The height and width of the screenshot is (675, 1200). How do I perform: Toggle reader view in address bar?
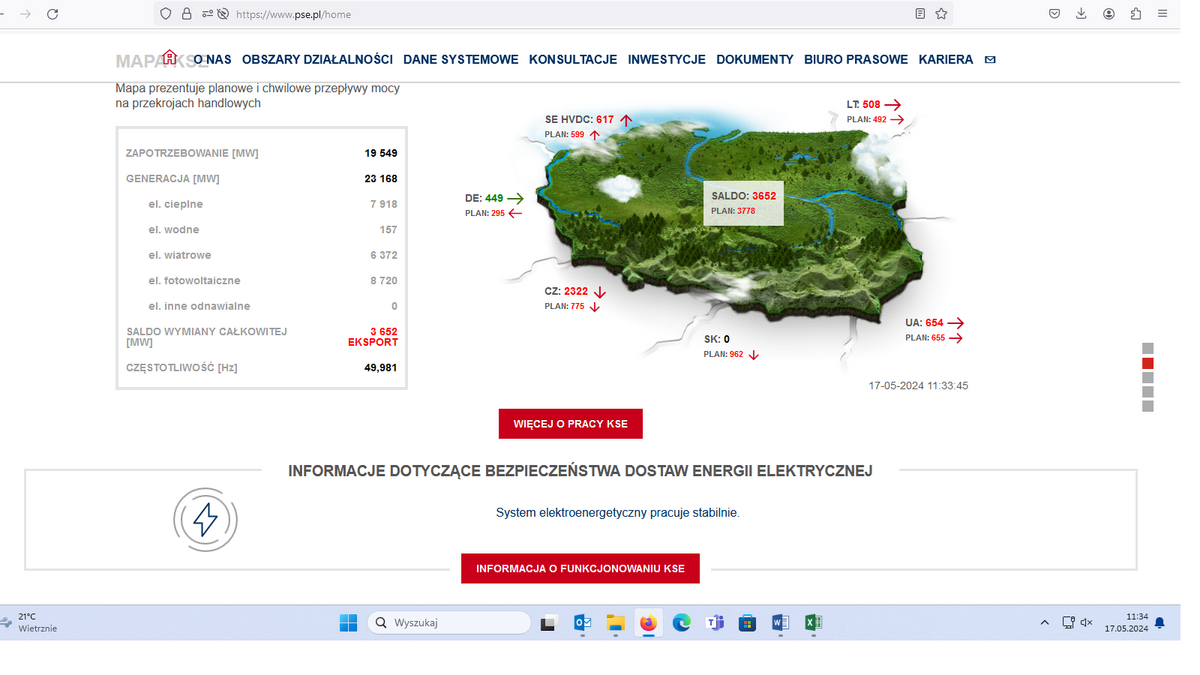(920, 14)
